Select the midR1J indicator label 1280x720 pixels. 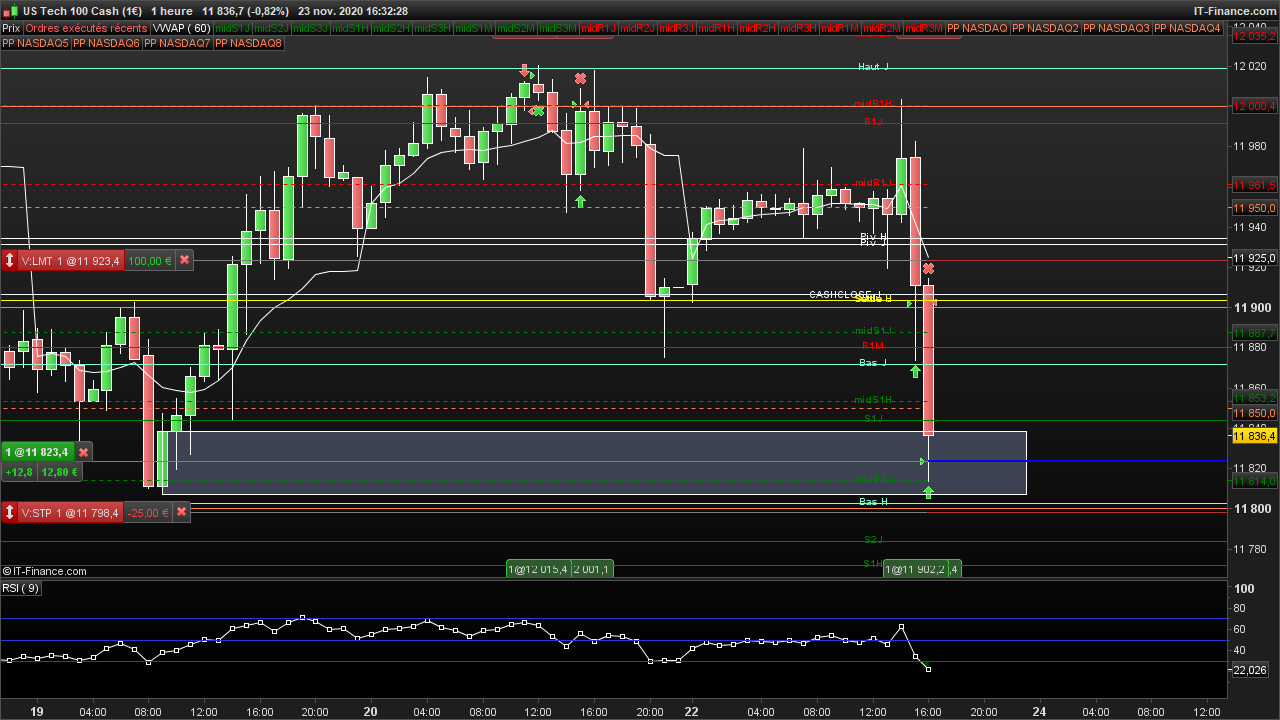coord(599,28)
